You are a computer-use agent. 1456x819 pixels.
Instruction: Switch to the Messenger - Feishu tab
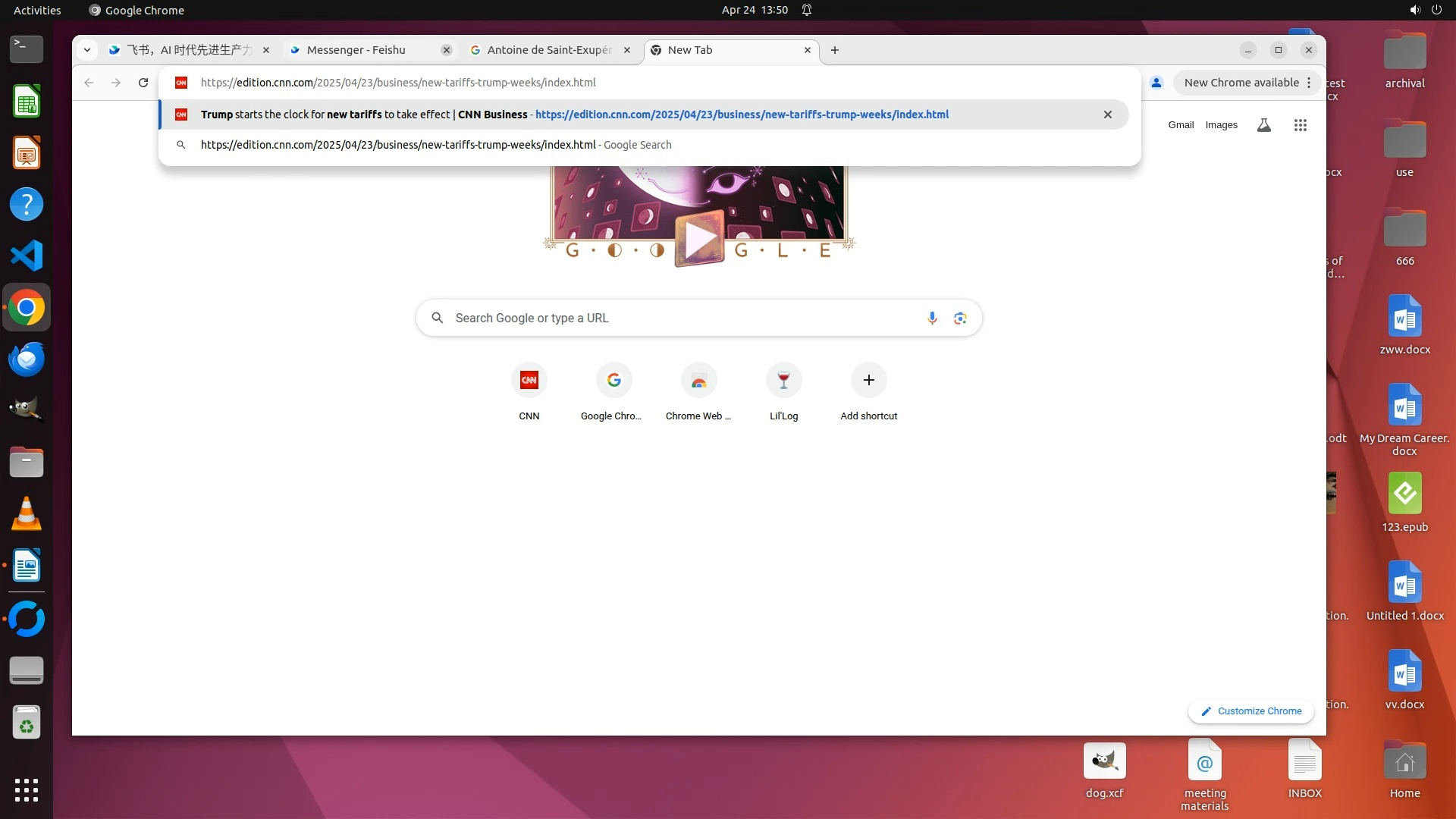tap(356, 50)
